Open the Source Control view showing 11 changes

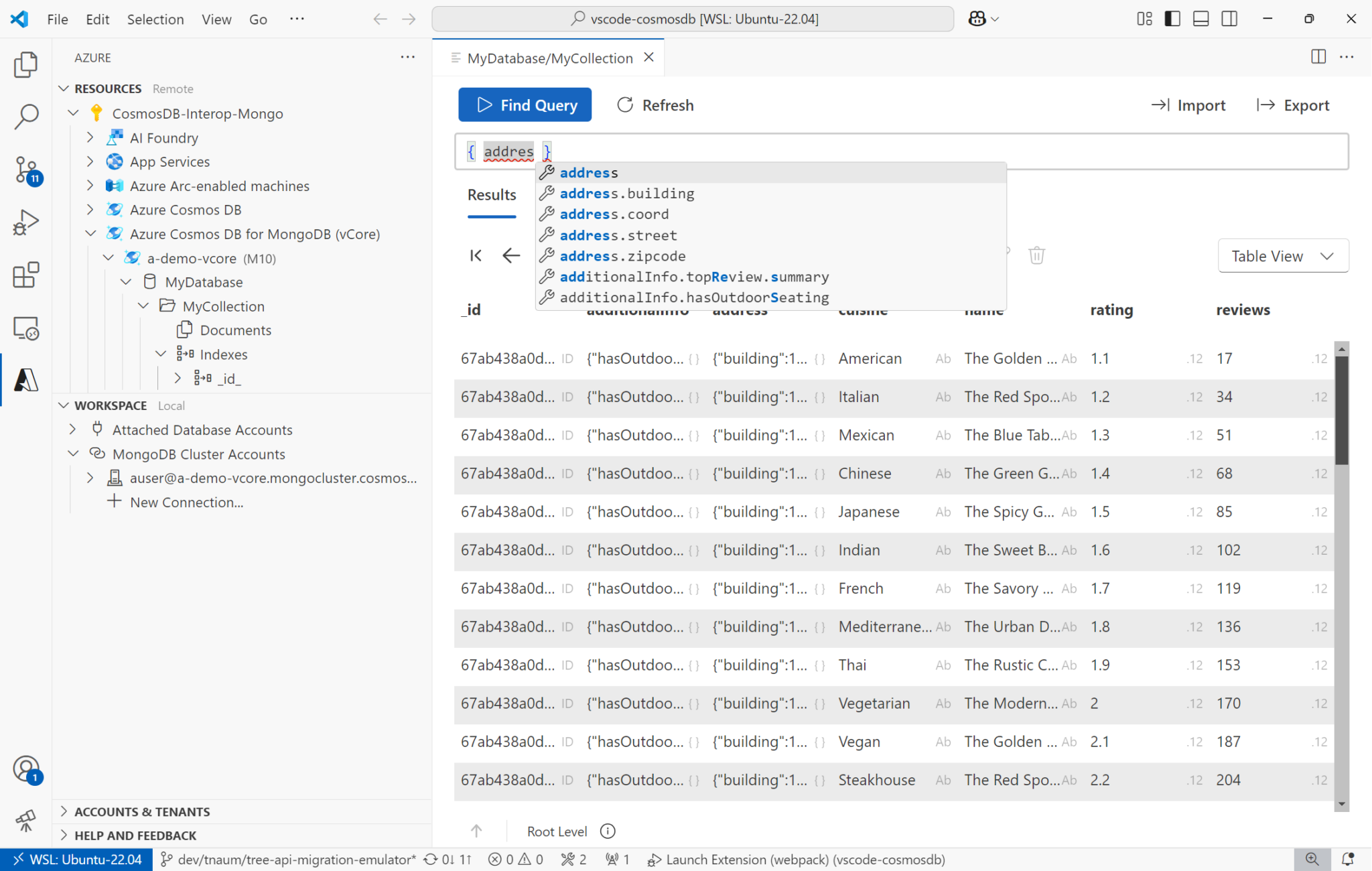(25, 170)
